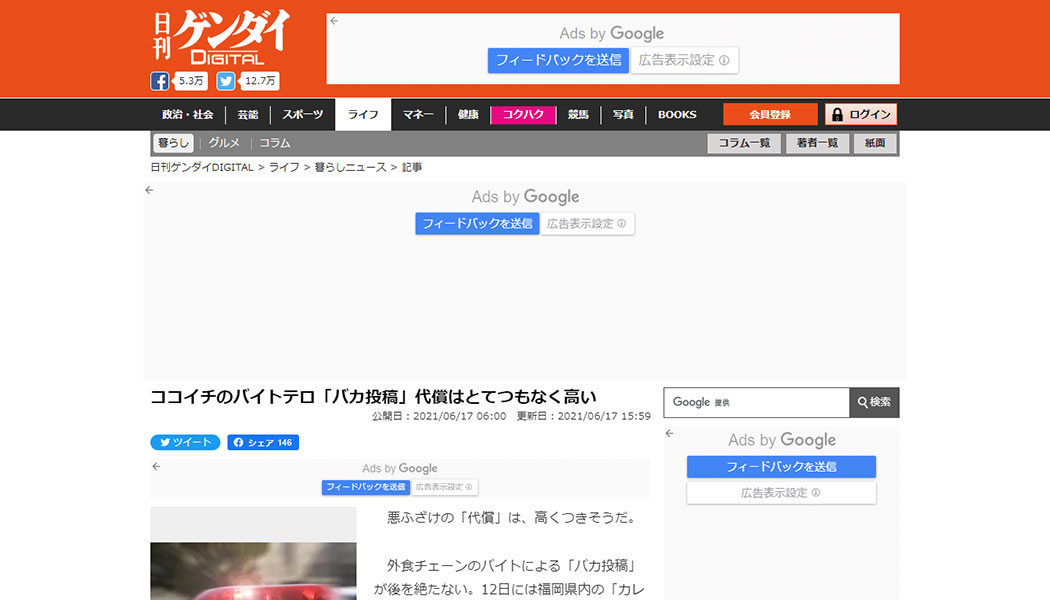Open the コクハク highlighted menu item
Viewport: 1050px width, 600px height.
click(x=523, y=114)
